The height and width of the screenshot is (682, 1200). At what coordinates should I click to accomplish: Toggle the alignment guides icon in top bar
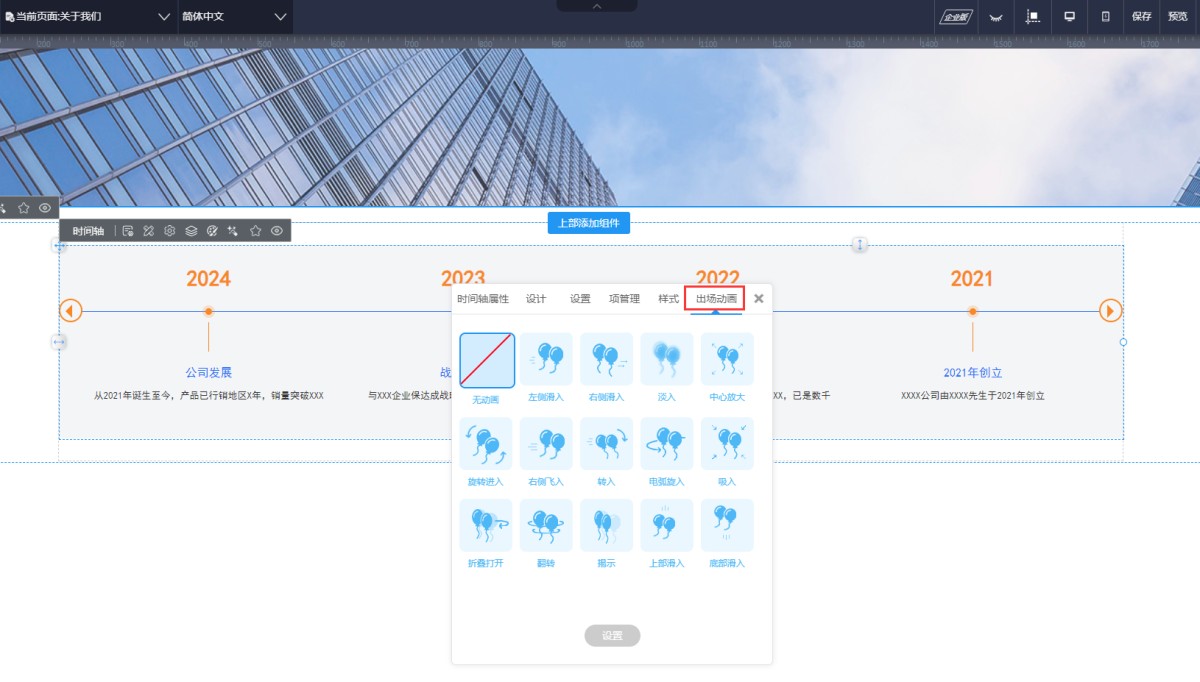pyautogui.click(x=1033, y=17)
